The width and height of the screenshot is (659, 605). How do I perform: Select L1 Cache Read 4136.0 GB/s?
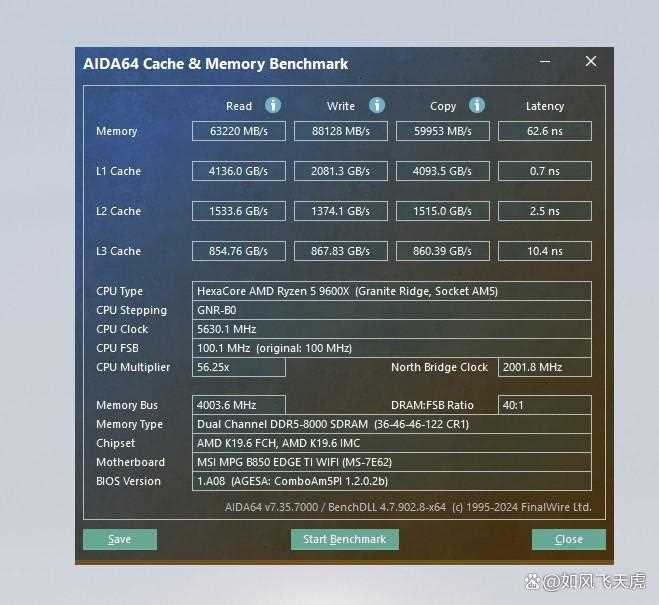239,171
